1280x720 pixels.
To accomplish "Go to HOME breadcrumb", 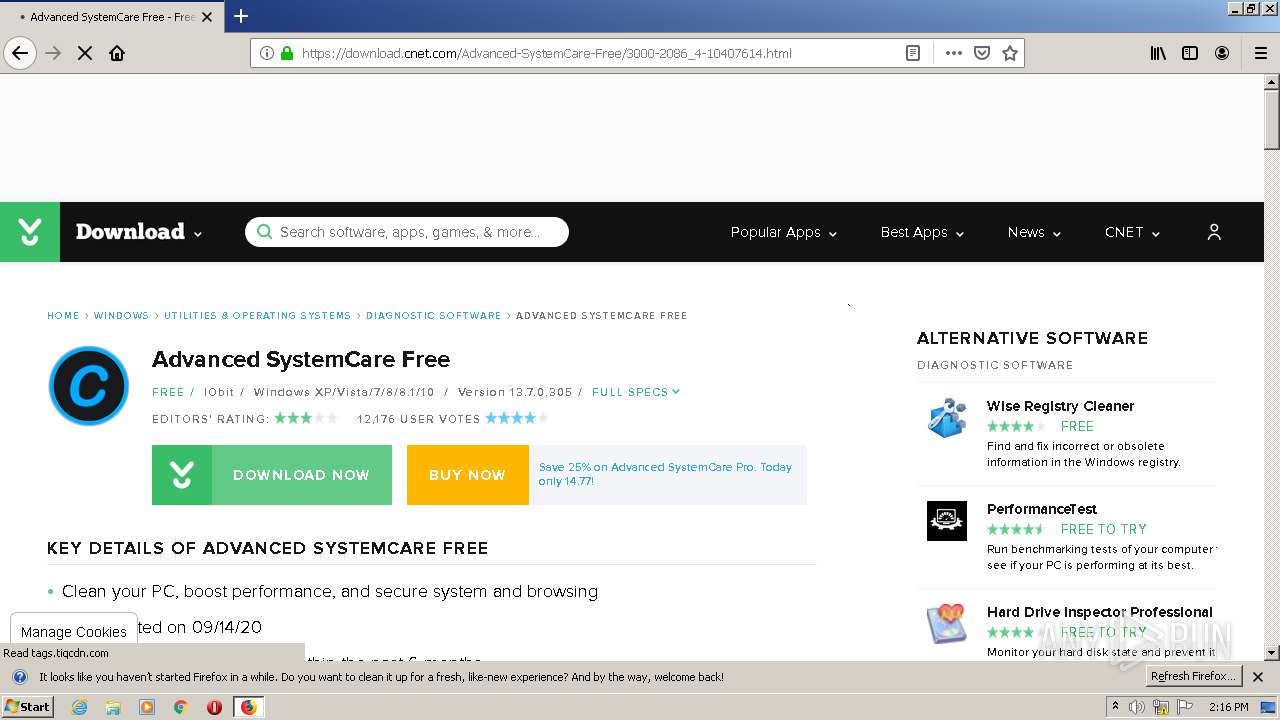I will 63,316.
